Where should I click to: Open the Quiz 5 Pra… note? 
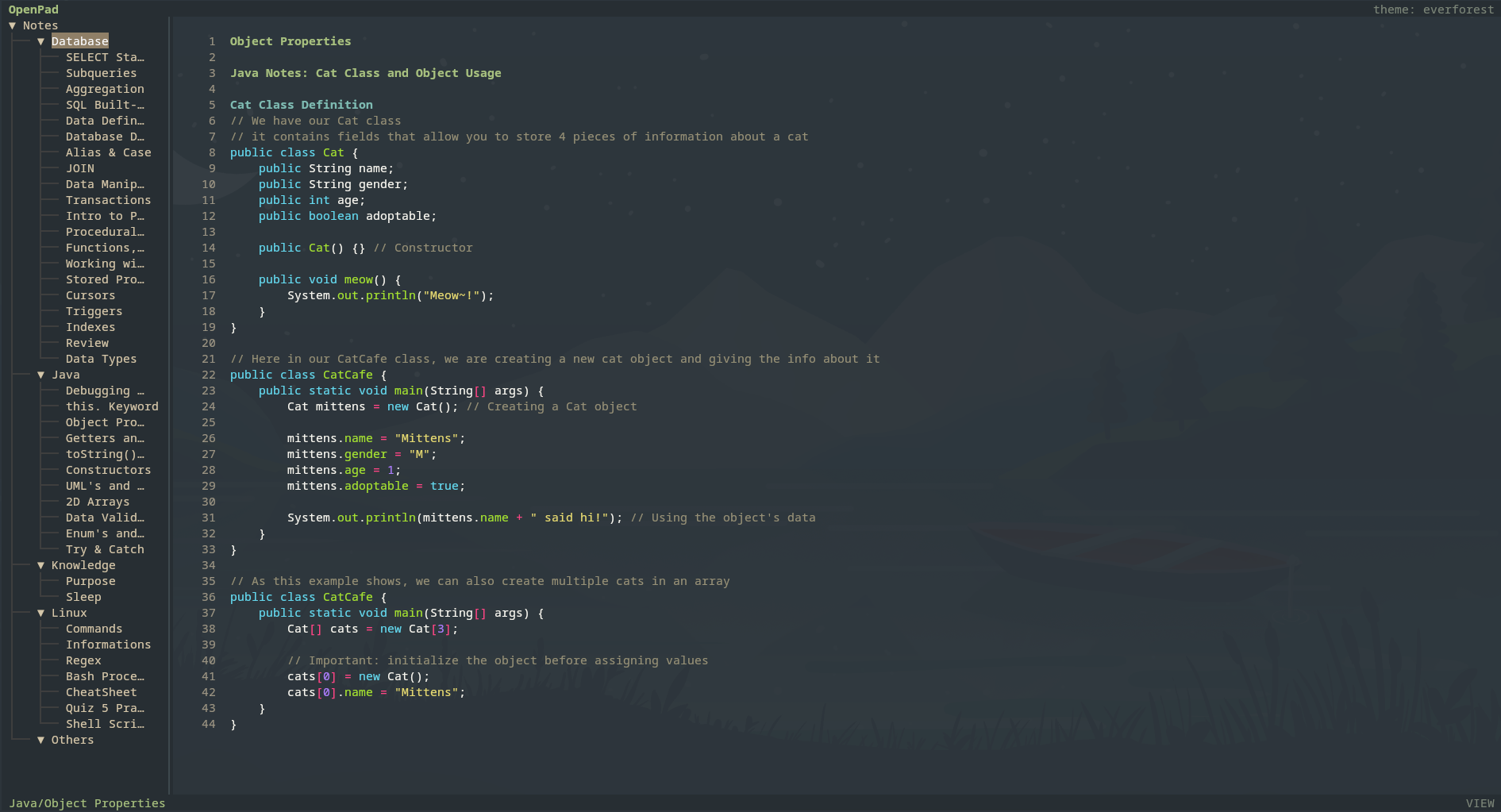105,708
